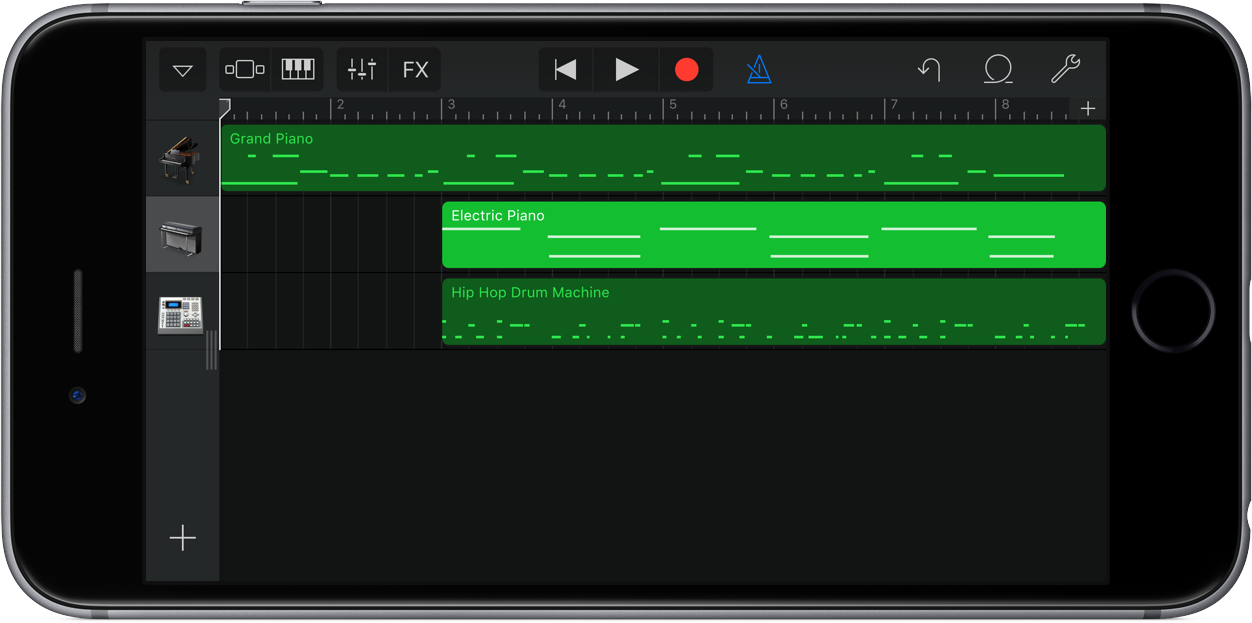Tap bar 6 on the ruler

(784, 105)
